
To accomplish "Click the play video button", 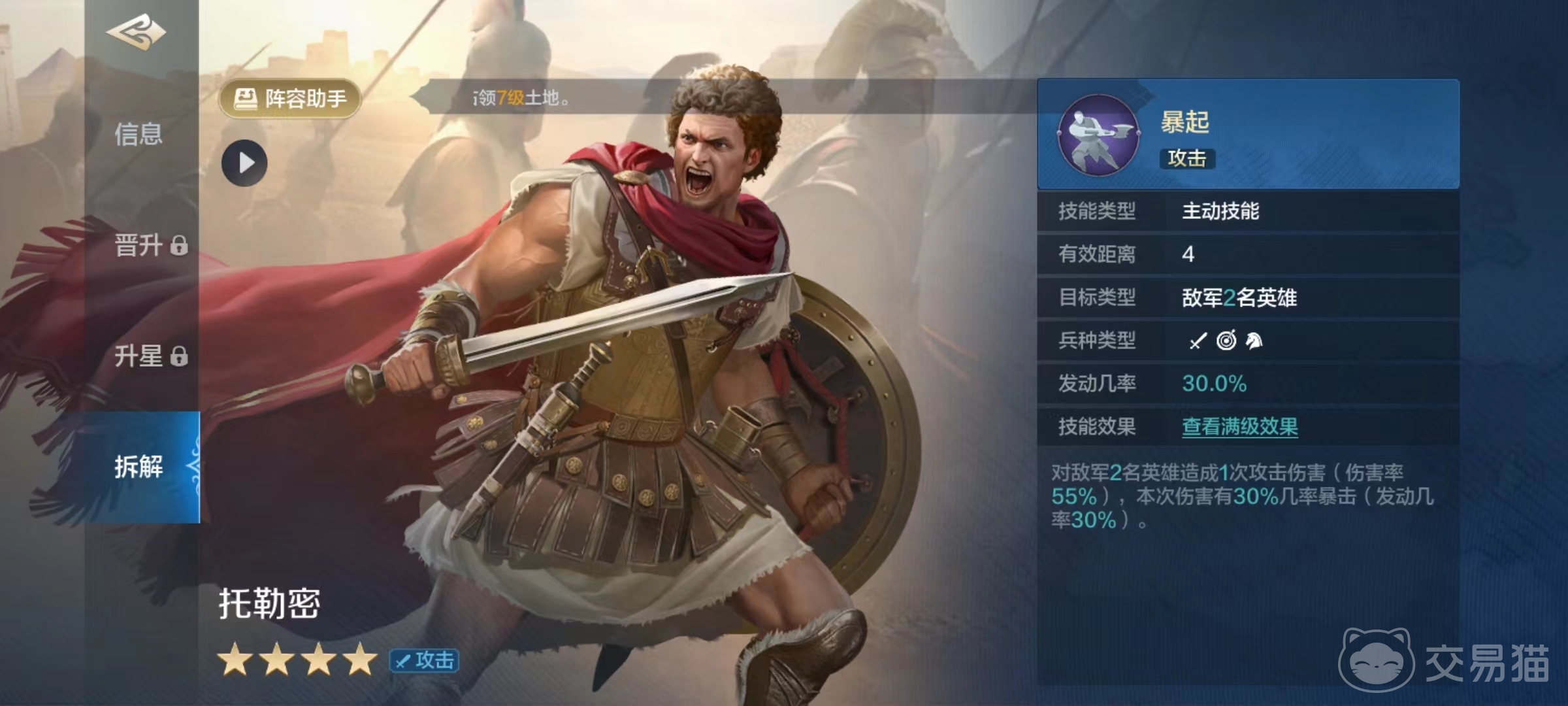I will (244, 163).
